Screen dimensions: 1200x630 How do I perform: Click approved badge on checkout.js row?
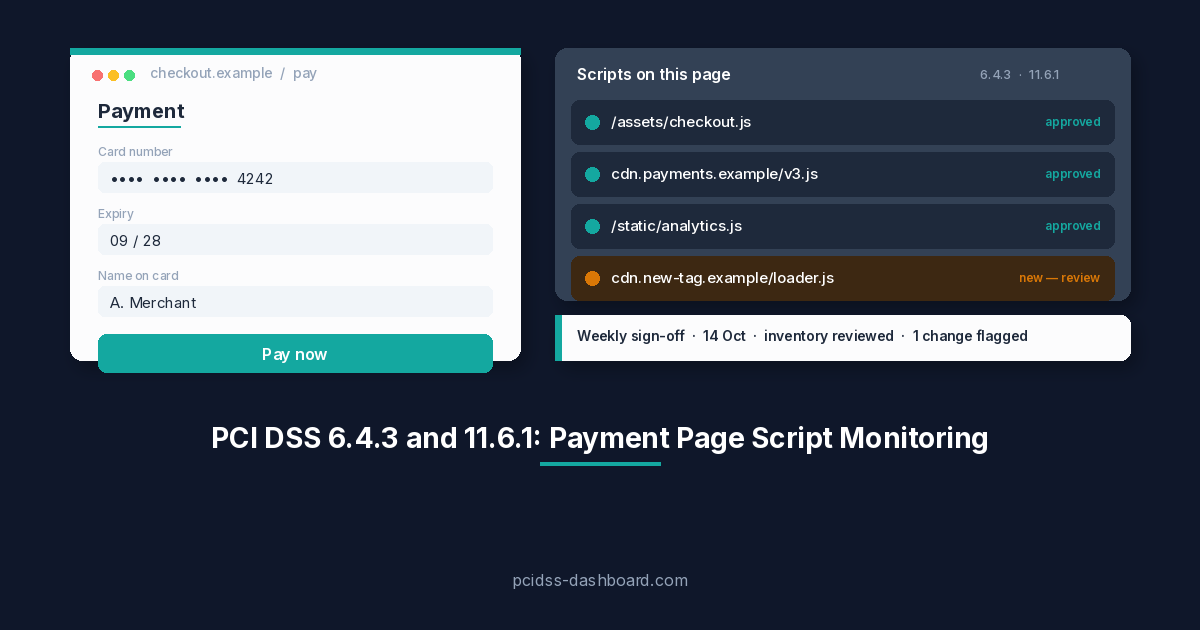pos(1073,122)
